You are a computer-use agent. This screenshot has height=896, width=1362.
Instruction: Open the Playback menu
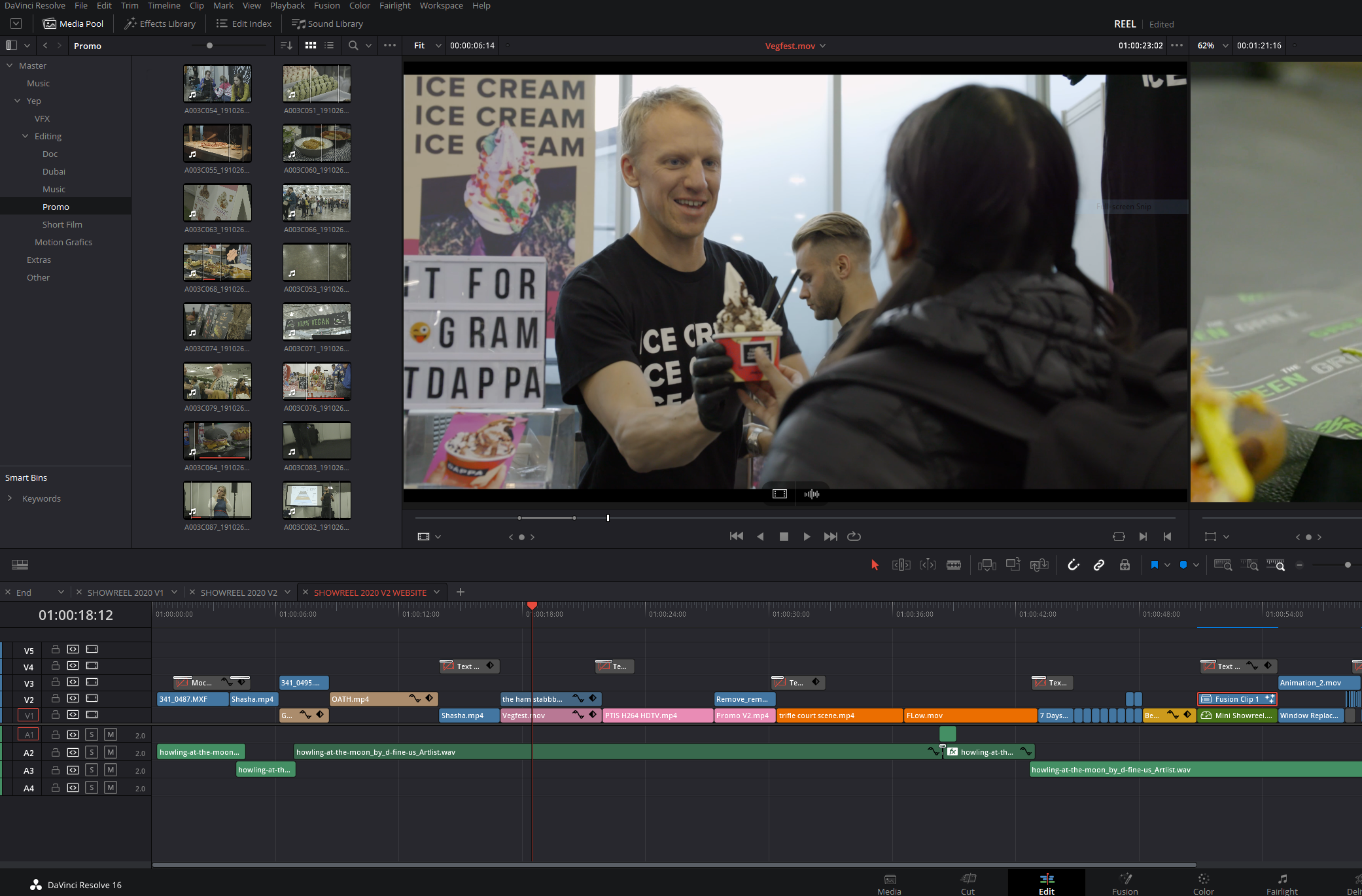coord(287,5)
